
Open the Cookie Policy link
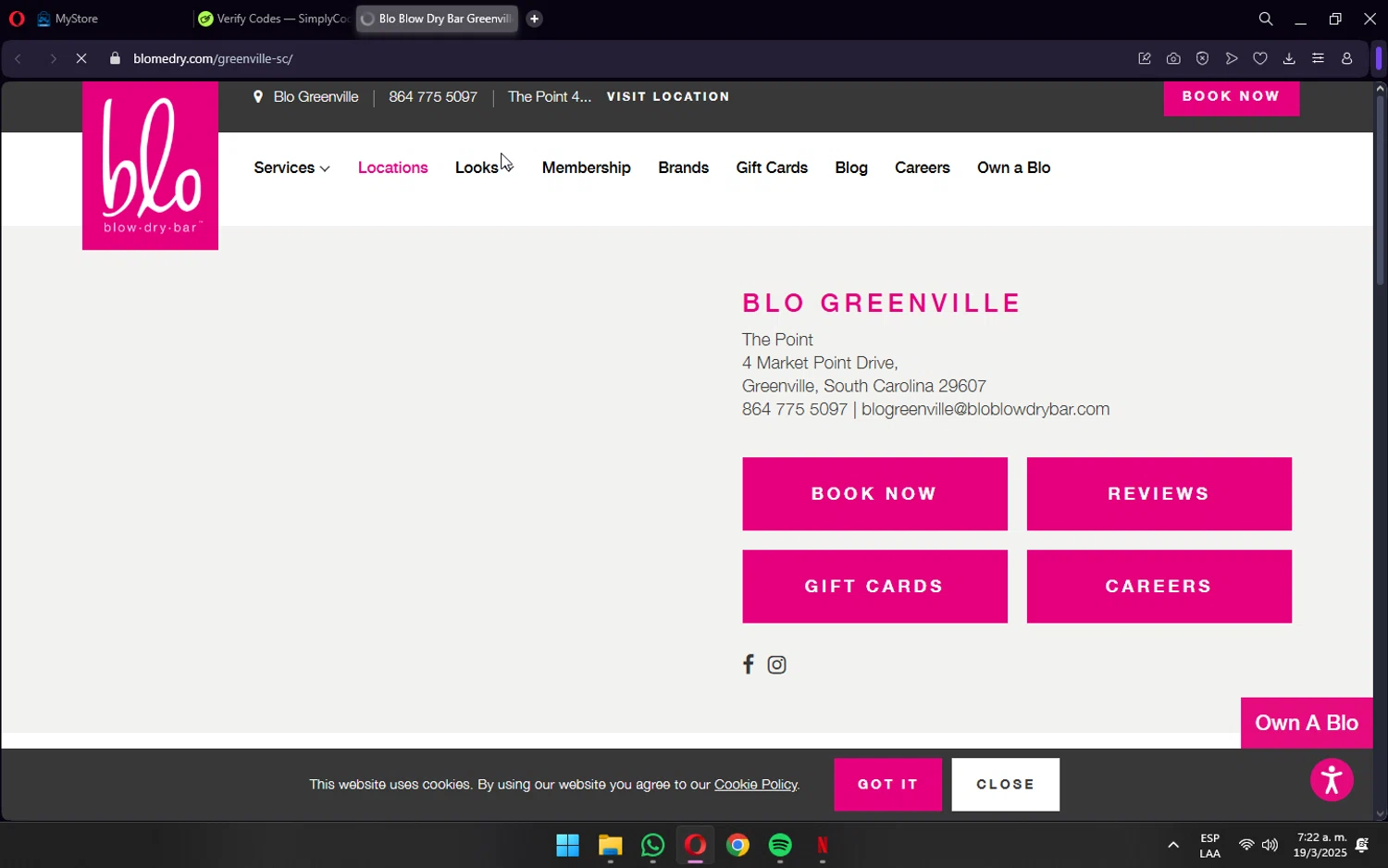tap(755, 785)
